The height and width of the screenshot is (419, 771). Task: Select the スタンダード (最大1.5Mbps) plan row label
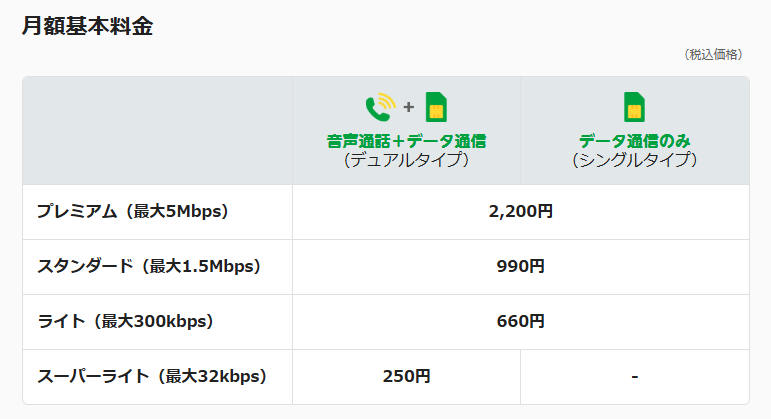pos(148,267)
